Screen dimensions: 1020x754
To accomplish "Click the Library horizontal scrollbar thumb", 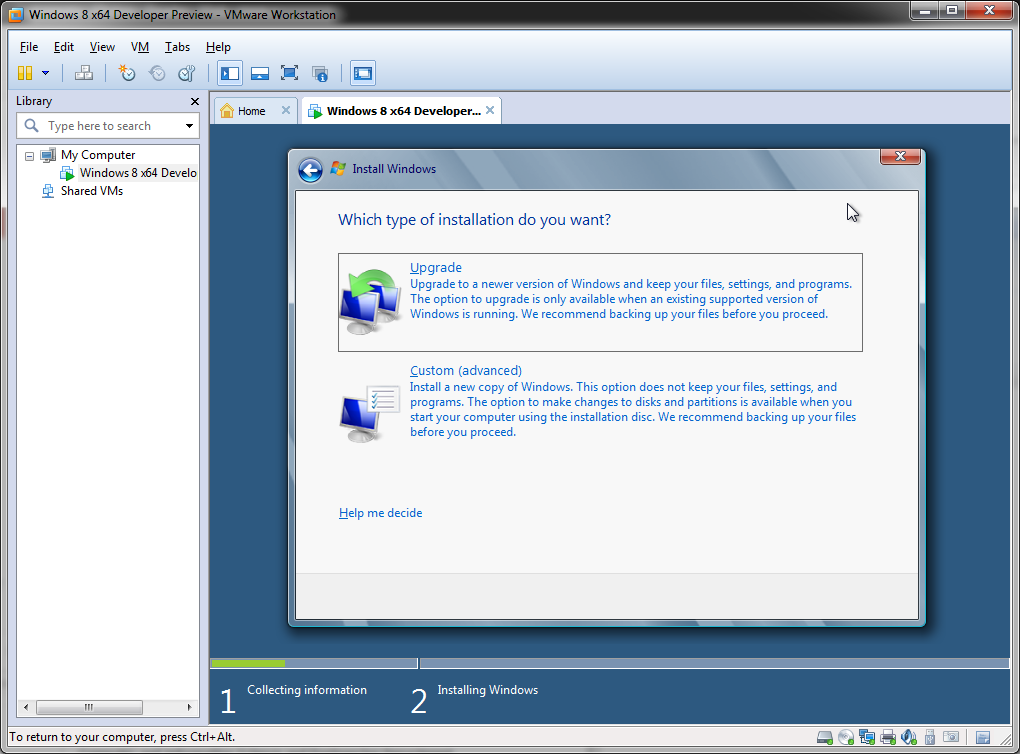I will click(x=89, y=707).
